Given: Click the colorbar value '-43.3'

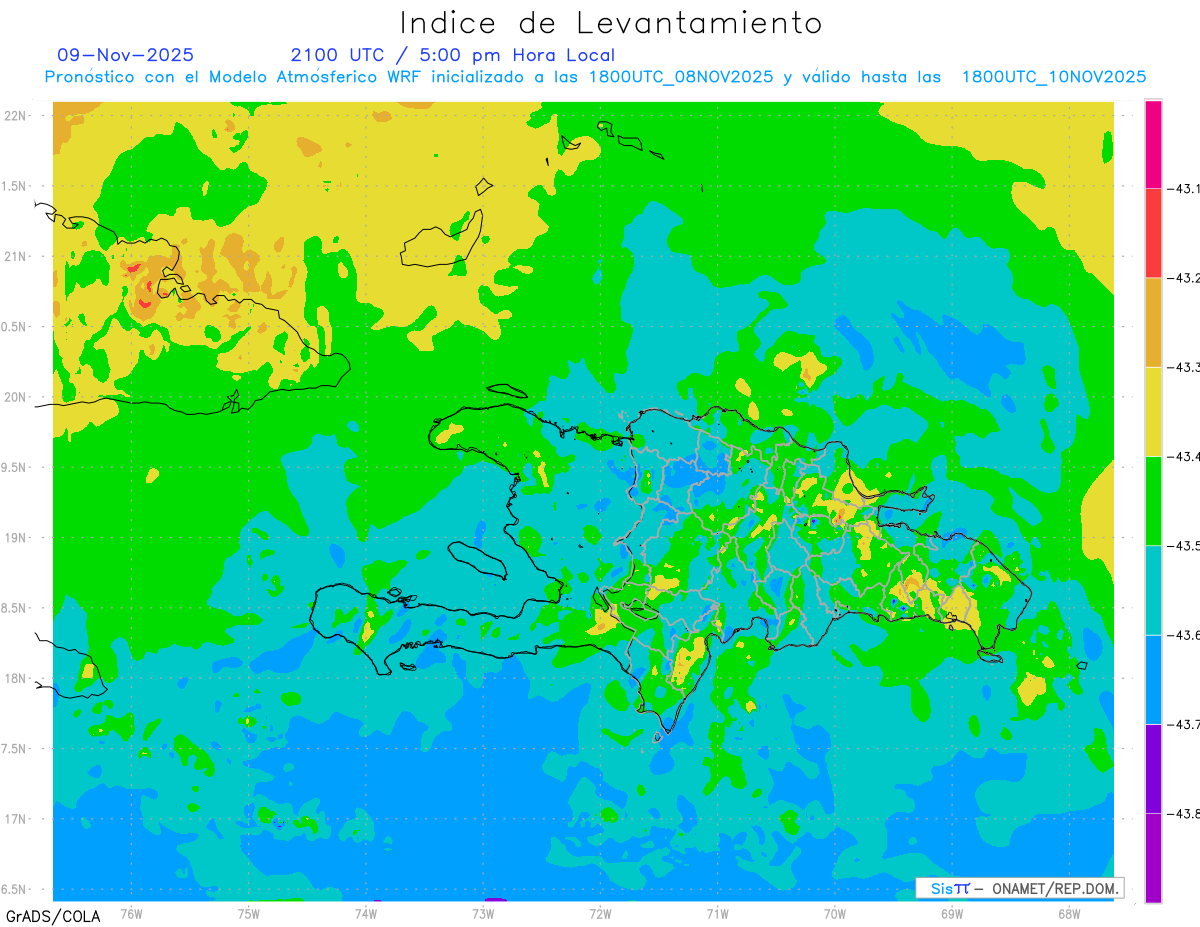Looking at the screenshot, I should point(1185,367).
